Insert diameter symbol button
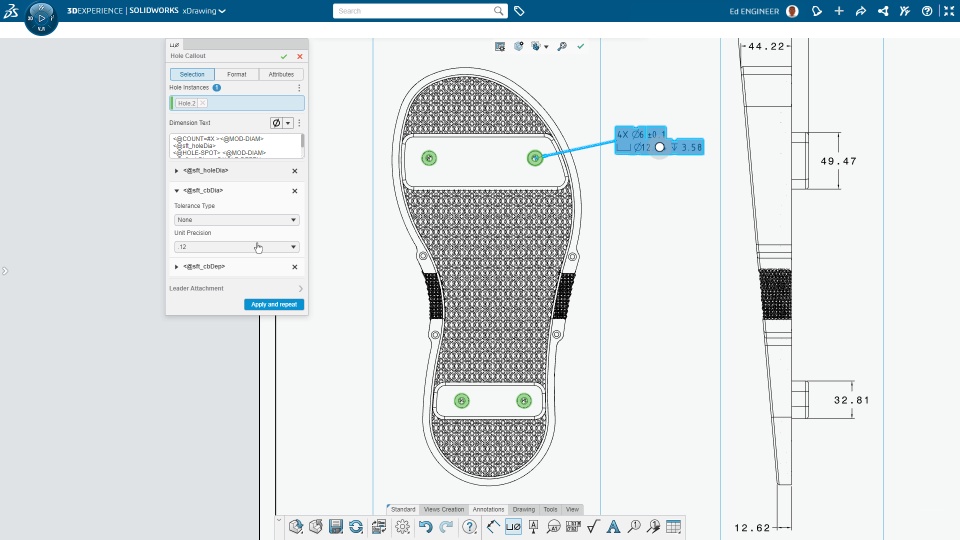The width and height of the screenshot is (960, 540). 276,123
